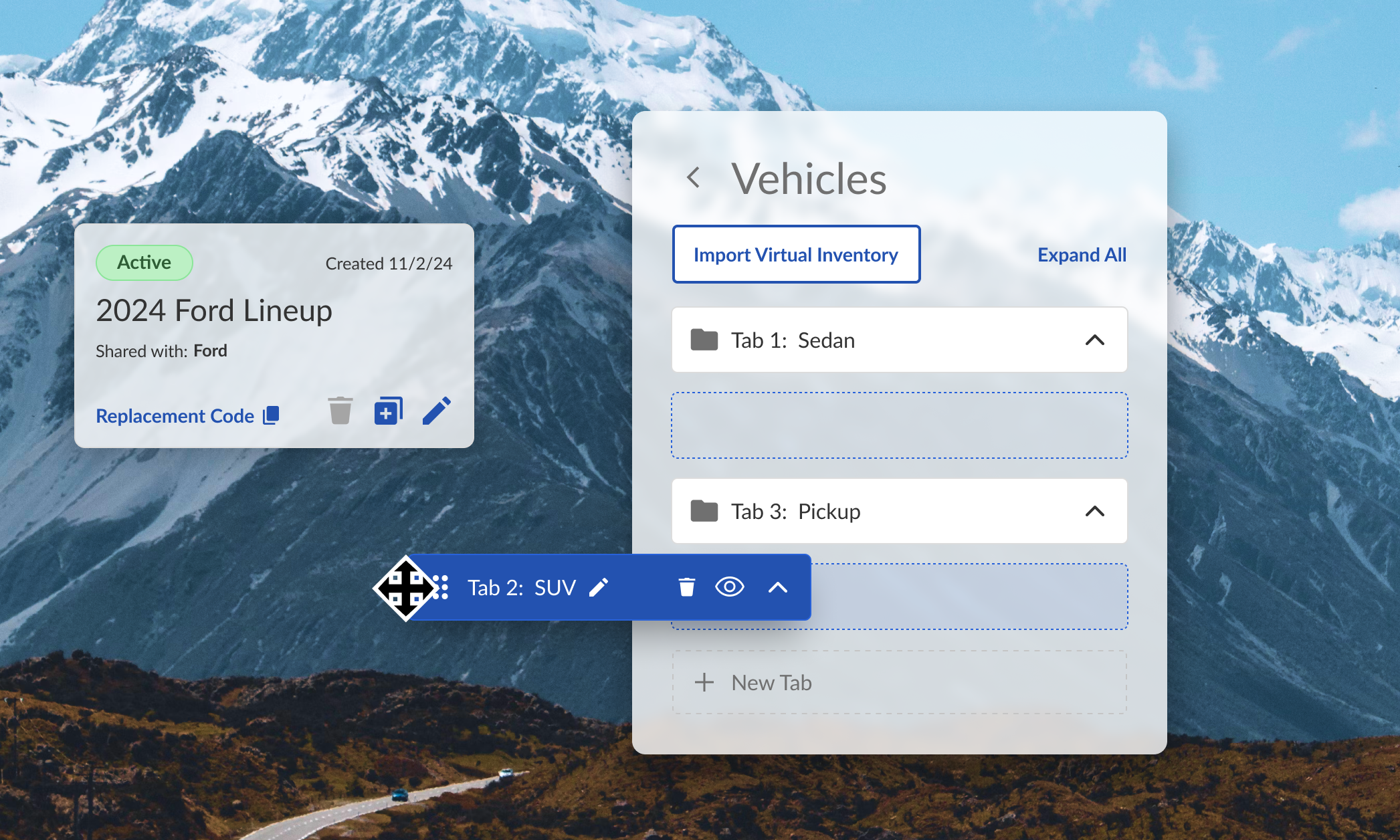Click the 2024 Ford Lineup title
Viewport: 1400px width, 840px height.
click(214, 310)
